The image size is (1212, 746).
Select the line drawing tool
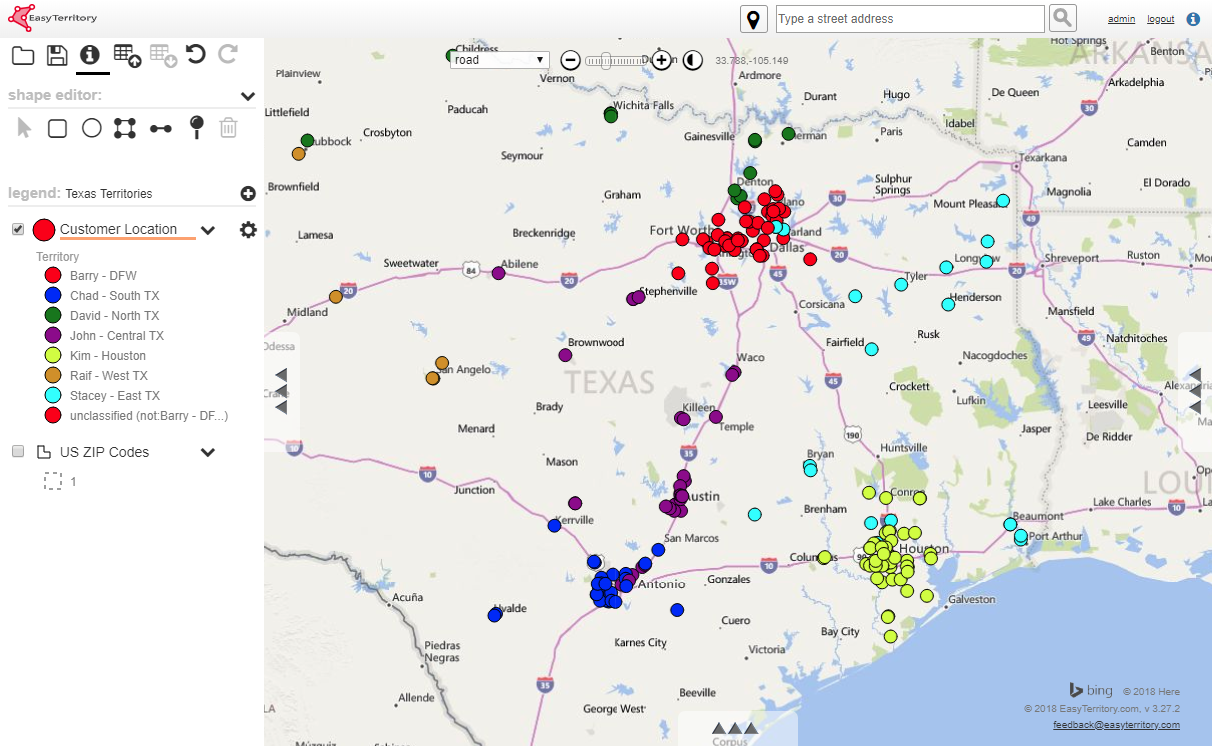pyautogui.click(x=160, y=128)
